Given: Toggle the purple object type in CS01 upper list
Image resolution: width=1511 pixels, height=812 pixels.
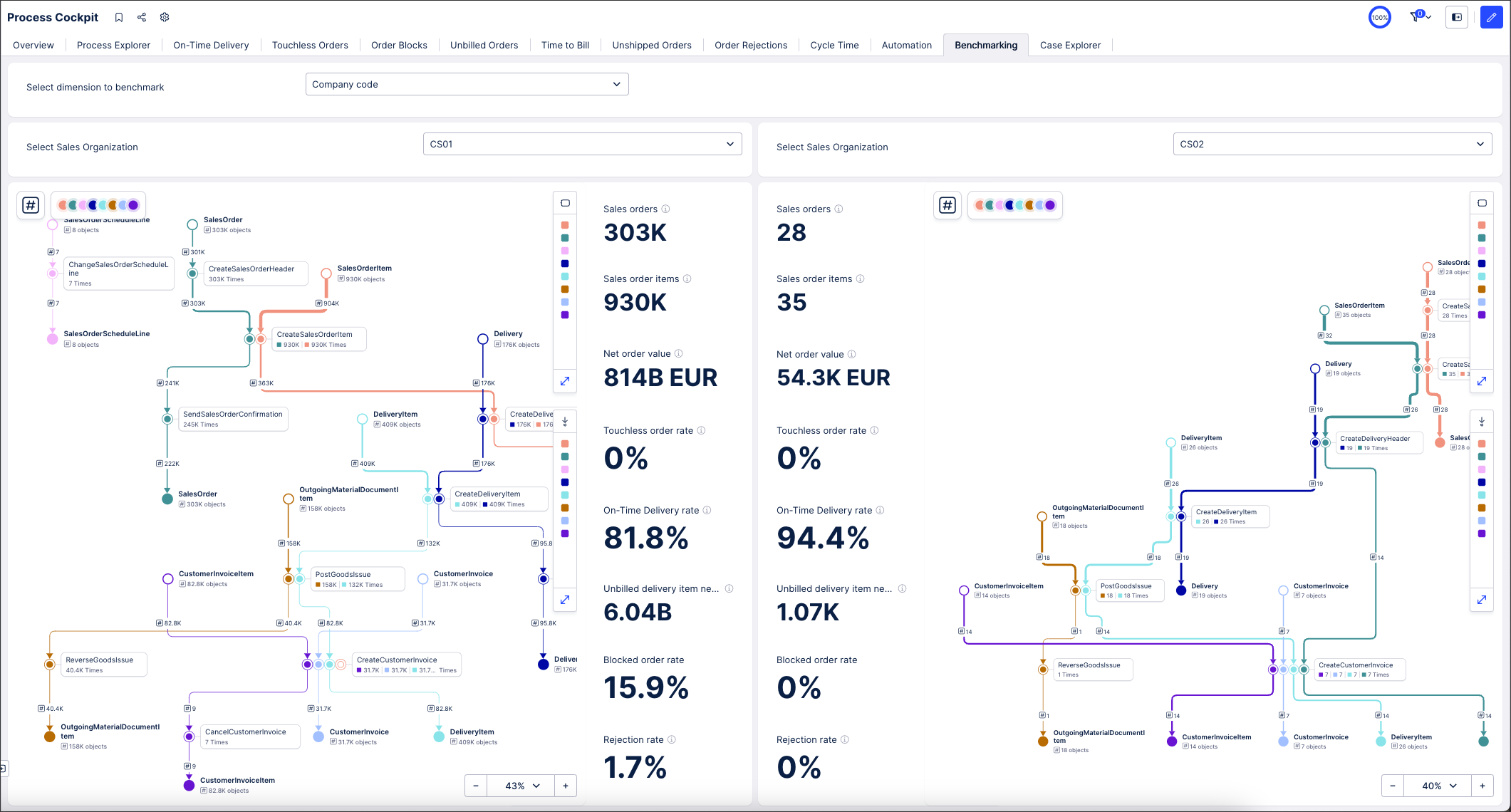Looking at the screenshot, I should [x=565, y=315].
